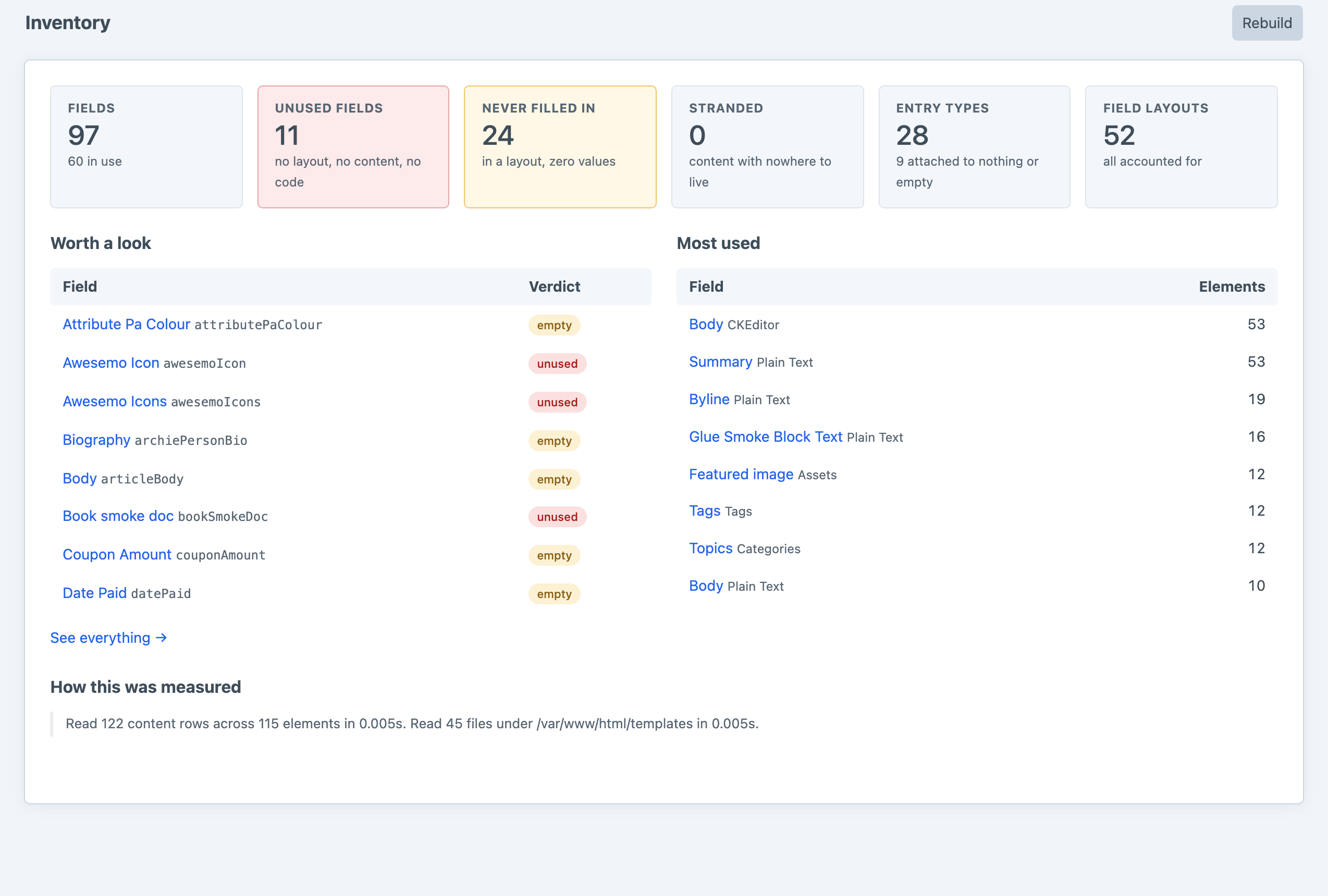This screenshot has height=896, width=1328.
Task: Open the Summary field link
Action: point(721,362)
